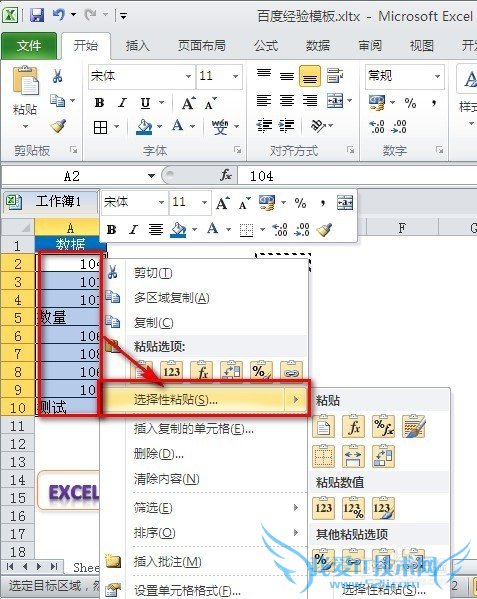The width and height of the screenshot is (477, 599).
Task: Pick Keep Source Column Widths in submenu
Action: pyautogui.click(x=353, y=456)
